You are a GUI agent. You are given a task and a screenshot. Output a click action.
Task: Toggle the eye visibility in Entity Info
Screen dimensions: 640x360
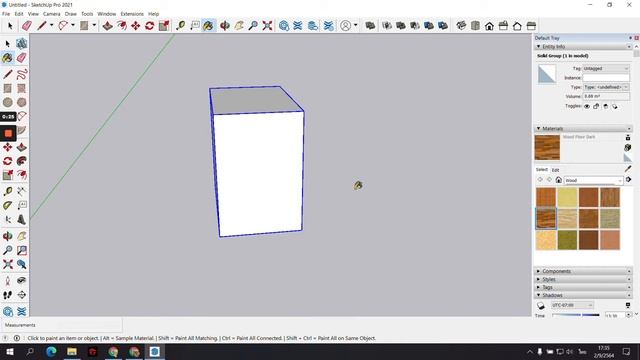pos(587,106)
